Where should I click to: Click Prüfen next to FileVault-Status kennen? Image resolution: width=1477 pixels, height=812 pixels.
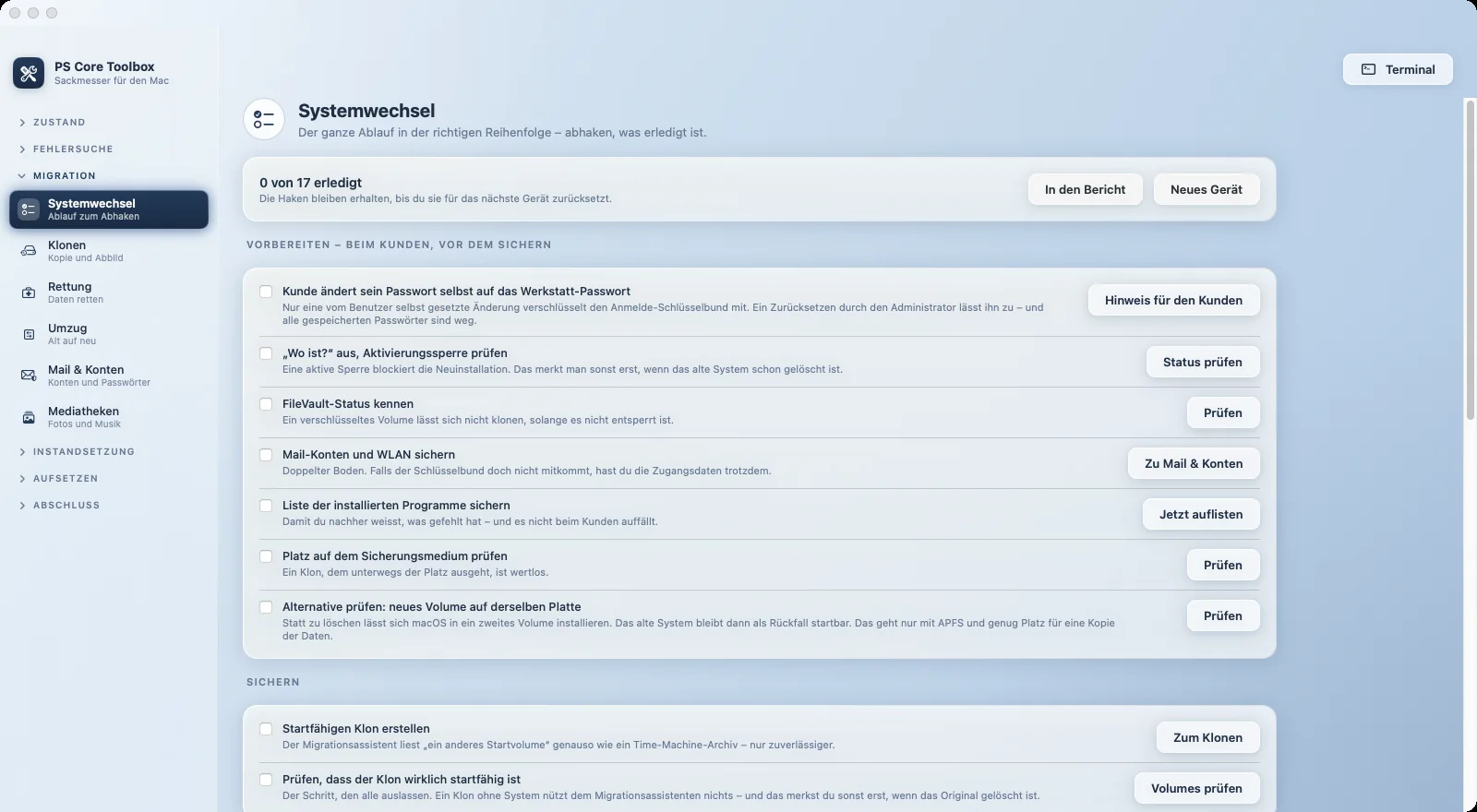(1223, 412)
